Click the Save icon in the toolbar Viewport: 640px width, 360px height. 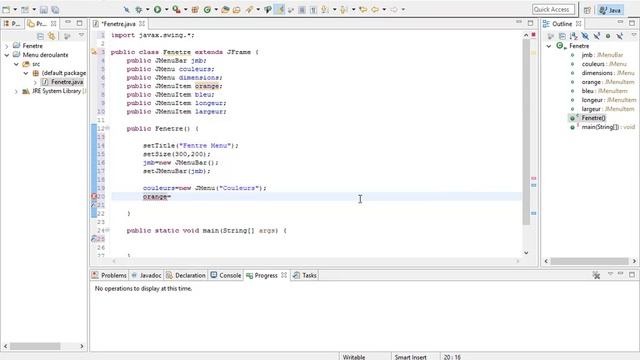(44, 10)
